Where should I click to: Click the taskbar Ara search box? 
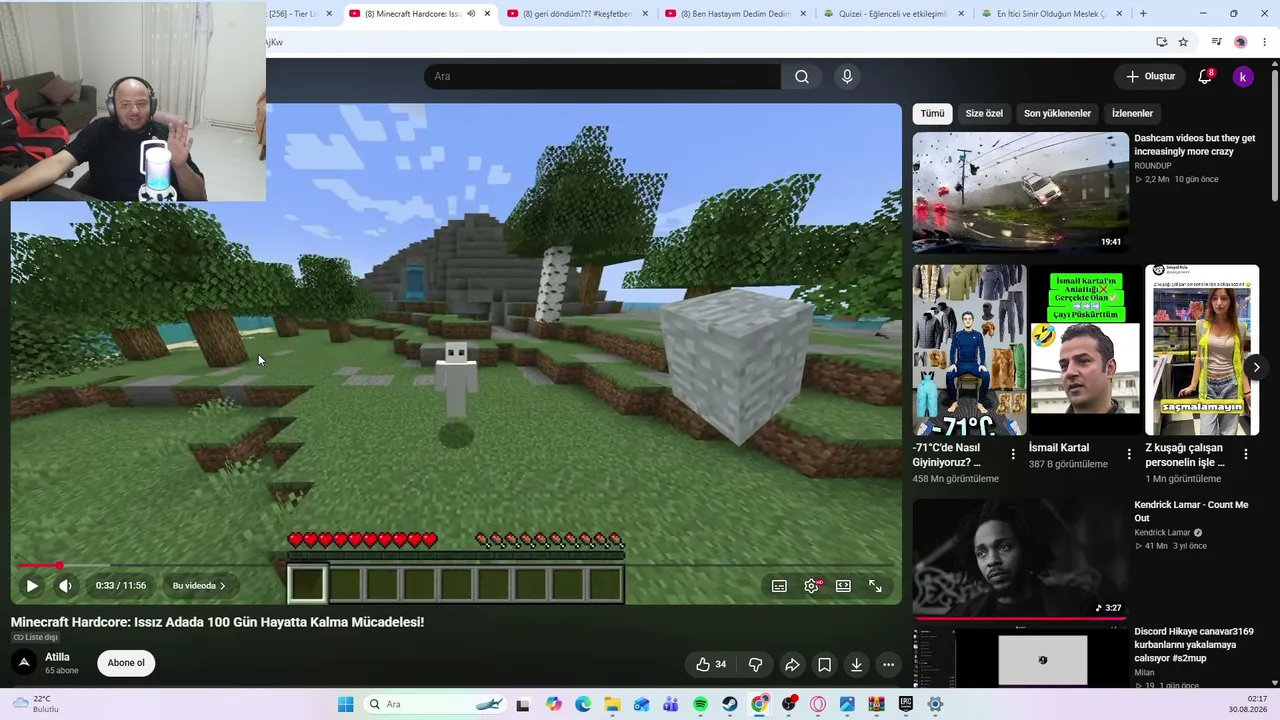pyautogui.click(x=435, y=704)
